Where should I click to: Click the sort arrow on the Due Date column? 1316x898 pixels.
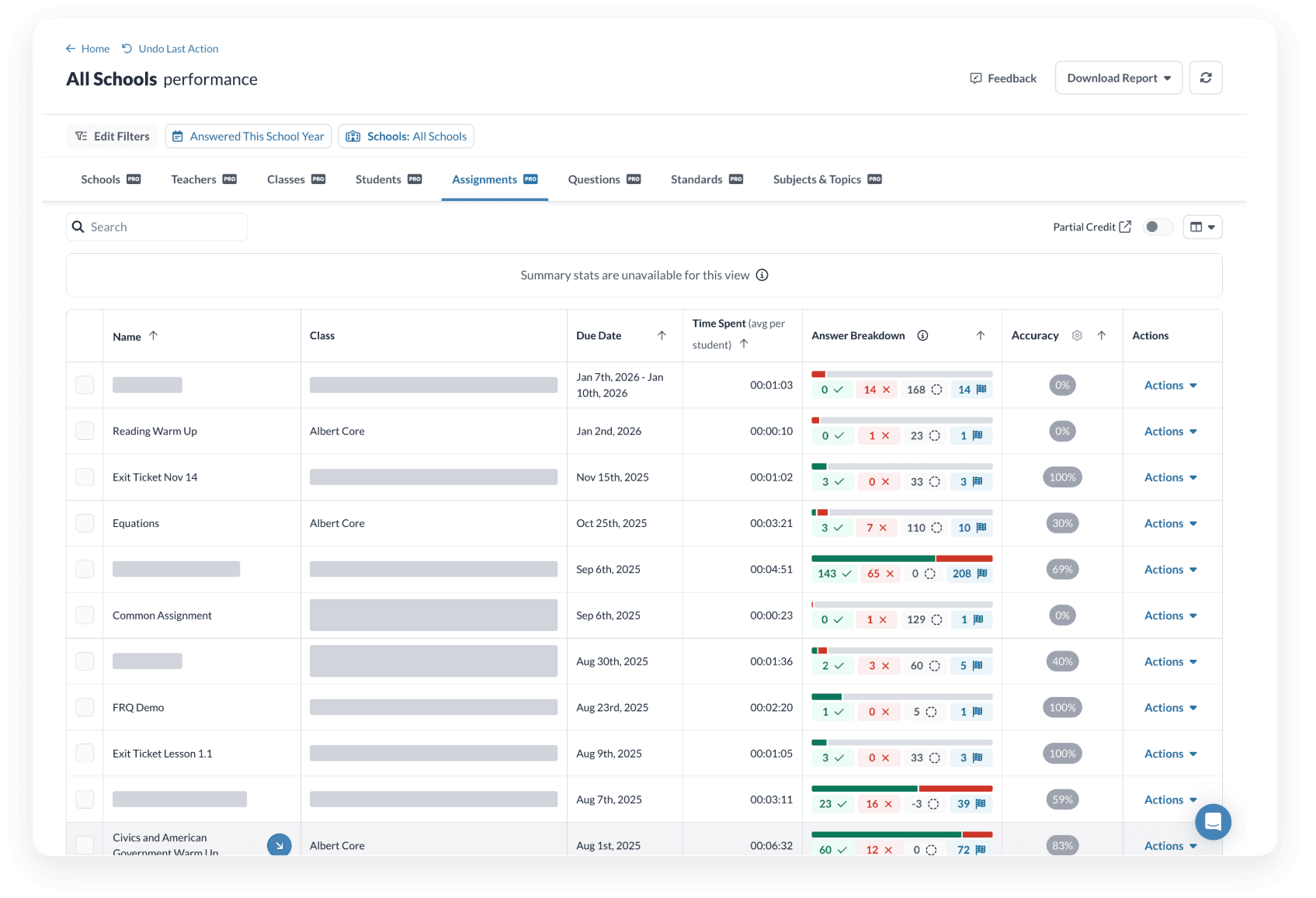point(662,335)
